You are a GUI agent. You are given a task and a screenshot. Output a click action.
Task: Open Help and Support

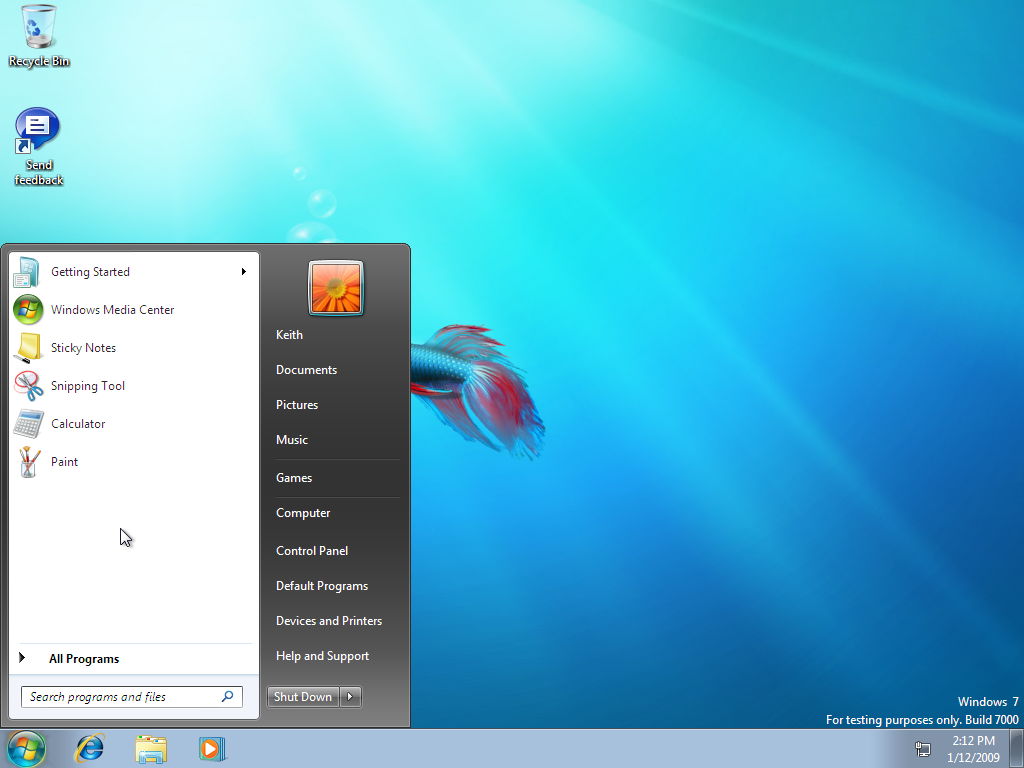(x=322, y=655)
